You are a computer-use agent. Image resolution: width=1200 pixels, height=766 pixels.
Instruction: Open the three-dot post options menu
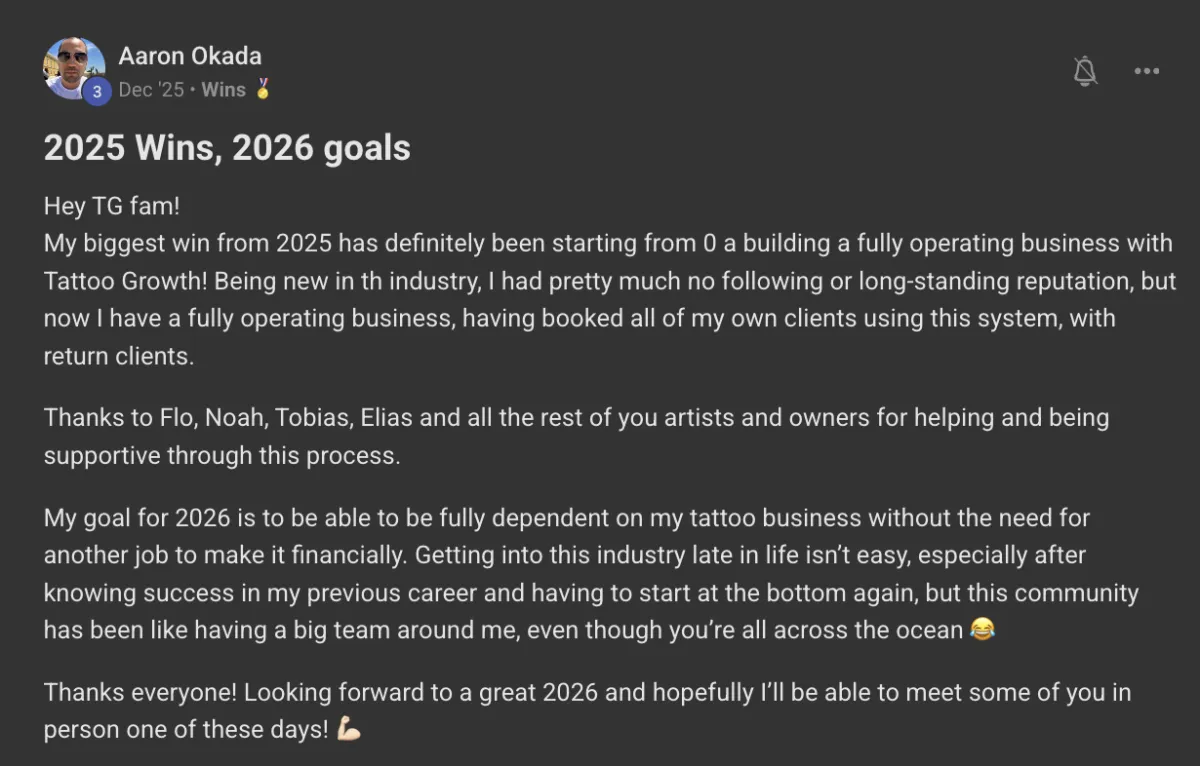click(1146, 71)
